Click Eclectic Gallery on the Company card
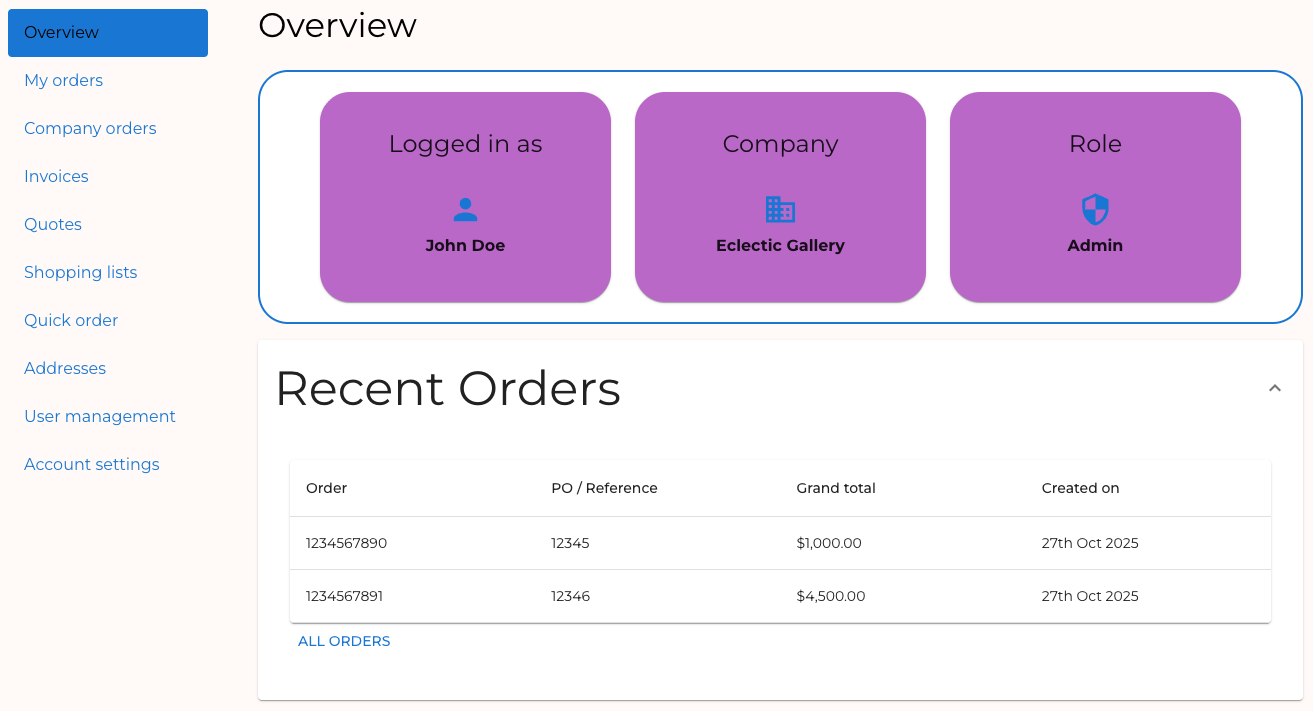This screenshot has height=711, width=1313. tap(780, 245)
